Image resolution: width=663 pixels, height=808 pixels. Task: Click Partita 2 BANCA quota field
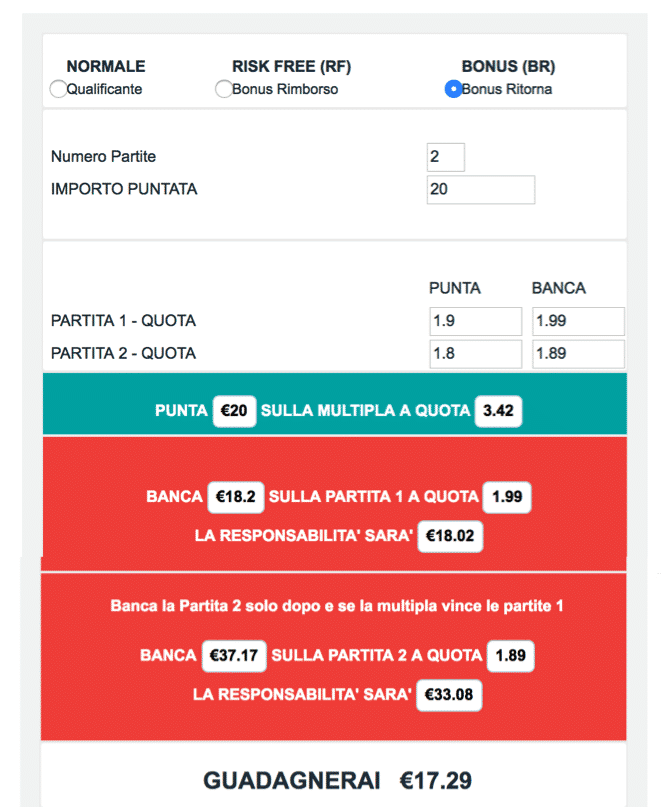pyautogui.click(x=578, y=354)
